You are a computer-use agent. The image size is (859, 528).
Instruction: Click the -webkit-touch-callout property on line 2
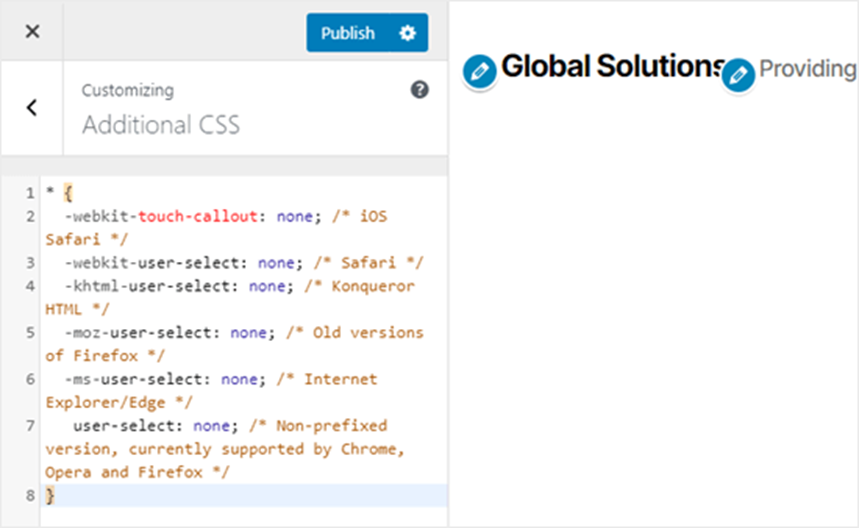pyautogui.click(x=161, y=216)
